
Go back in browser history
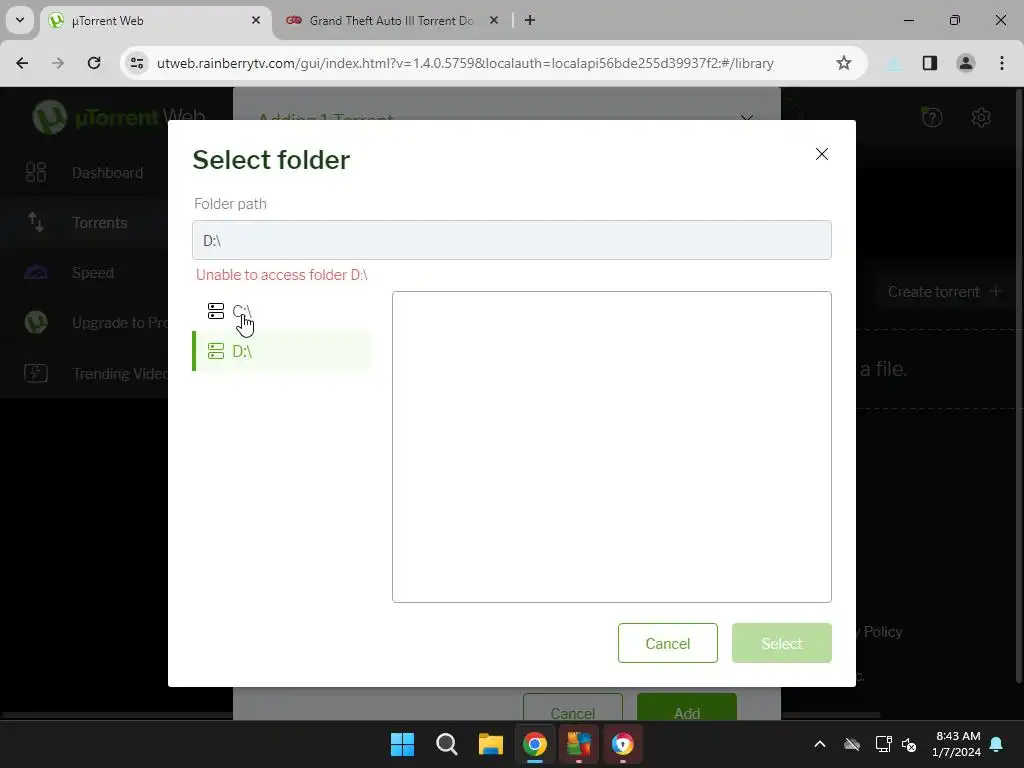tap(22, 63)
